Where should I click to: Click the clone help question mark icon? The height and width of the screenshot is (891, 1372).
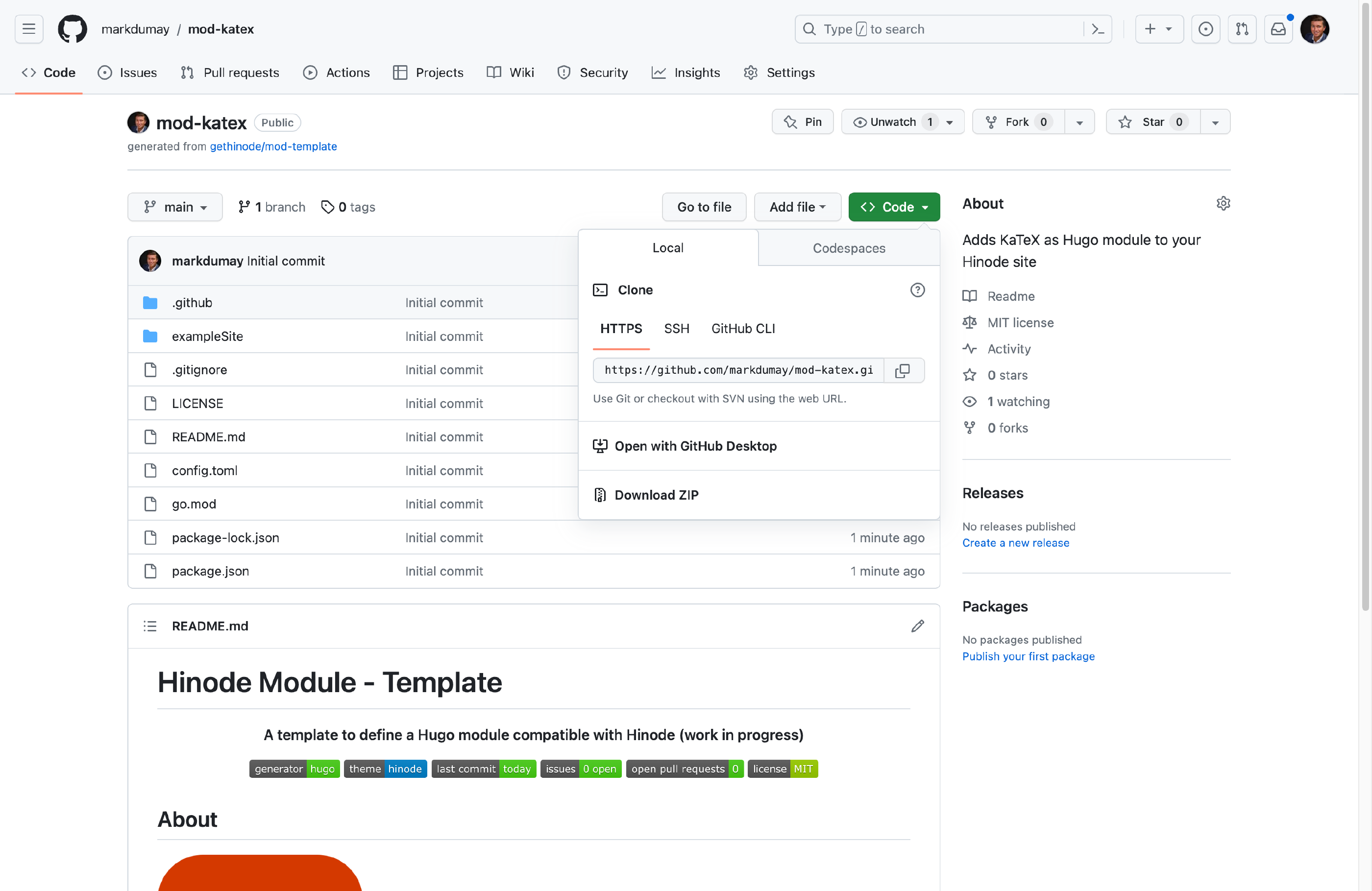pos(917,290)
